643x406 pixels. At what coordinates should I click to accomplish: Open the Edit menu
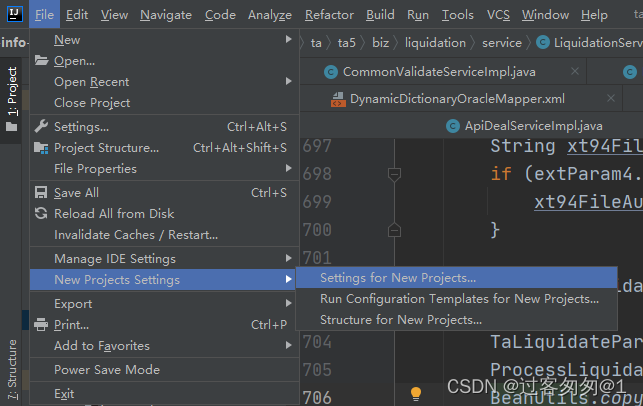tap(77, 15)
